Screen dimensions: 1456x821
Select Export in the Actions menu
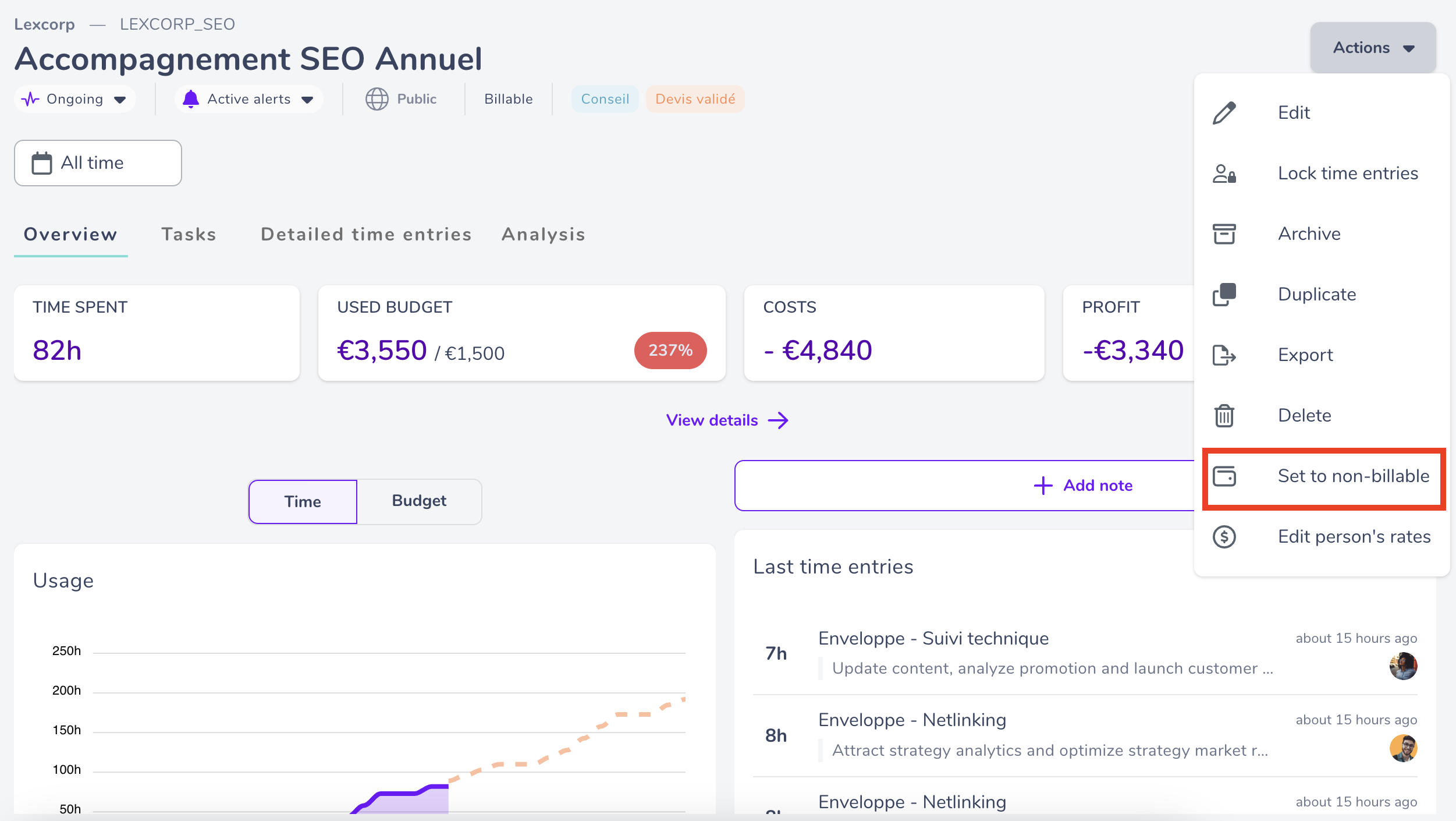coord(1322,355)
